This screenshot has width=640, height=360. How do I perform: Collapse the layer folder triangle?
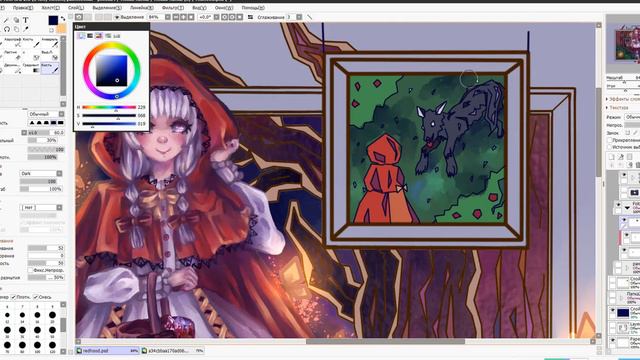[x=627, y=208]
